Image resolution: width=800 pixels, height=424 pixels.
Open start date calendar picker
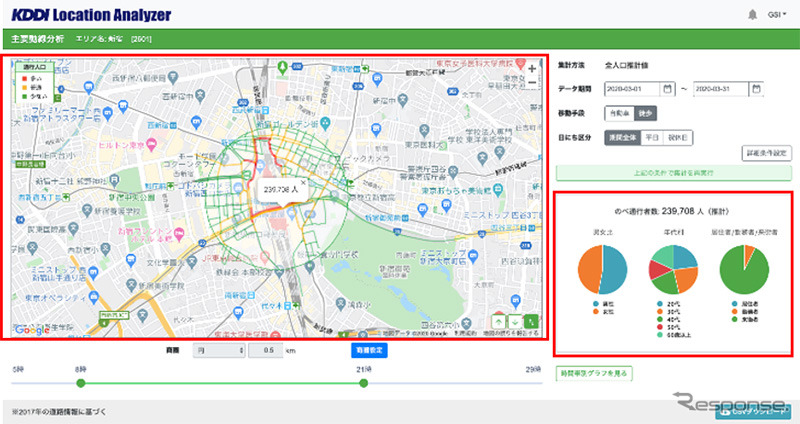click(x=667, y=89)
